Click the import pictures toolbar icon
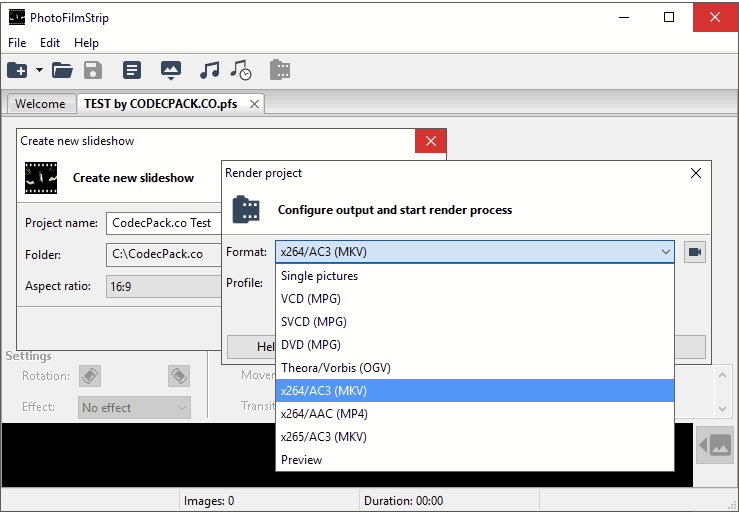The height and width of the screenshot is (512, 739). click(171, 70)
